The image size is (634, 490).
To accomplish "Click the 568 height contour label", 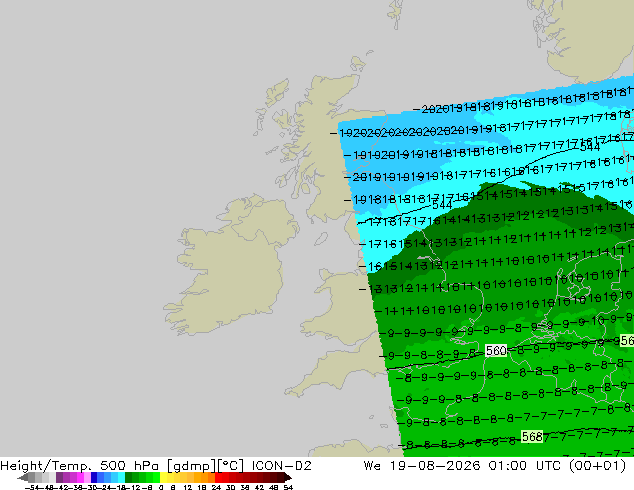I will coord(532,437).
